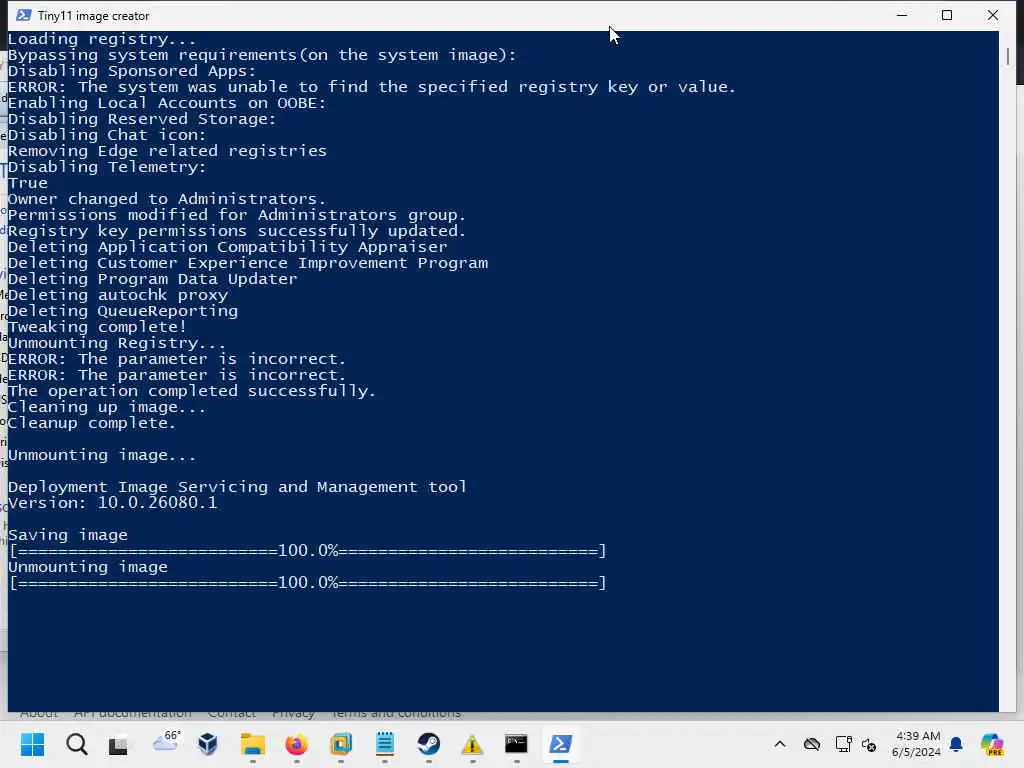The height and width of the screenshot is (768, 1024).
Task: Click 'Owner changed to Administrators.' line
Action: tap(167, 199)
